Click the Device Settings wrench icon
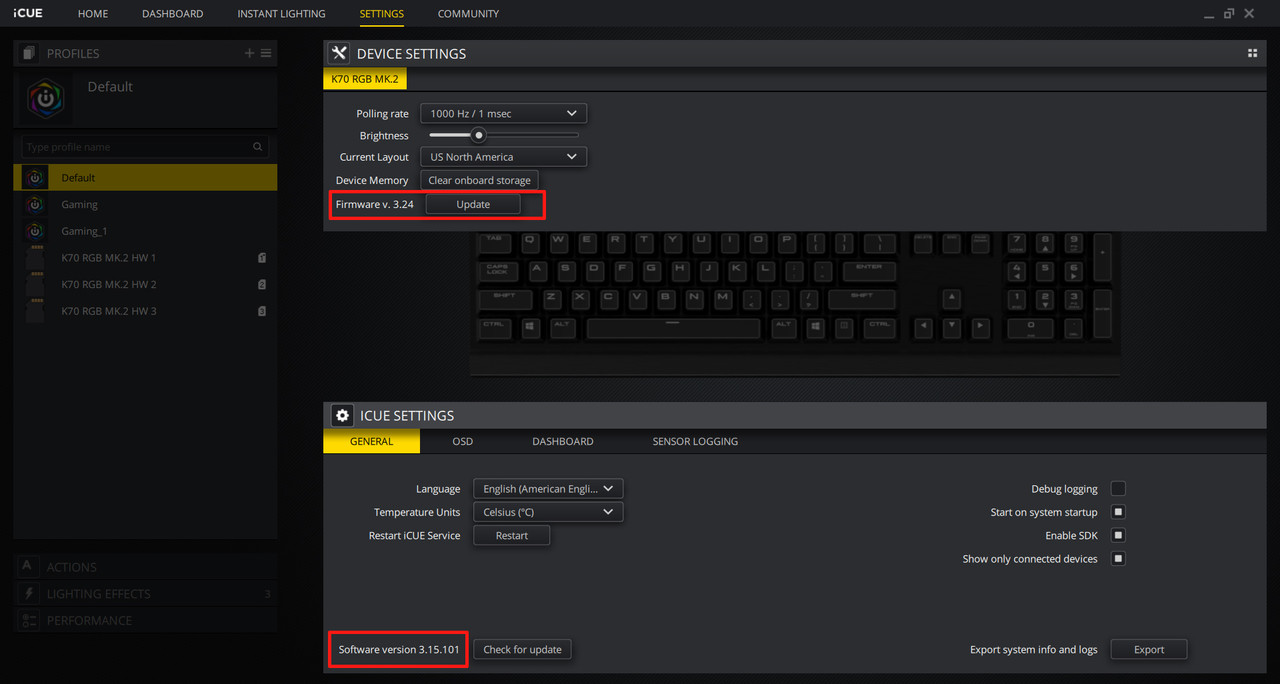 click(339, 53)
